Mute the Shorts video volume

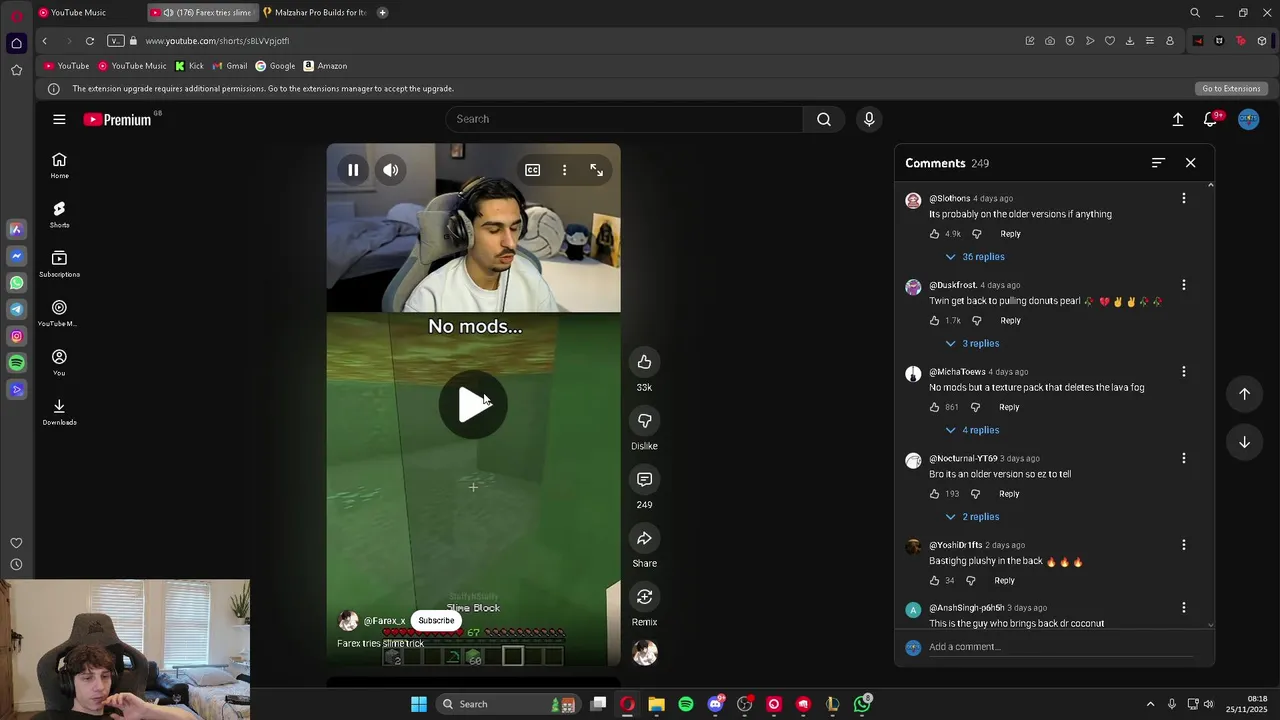(391, 170)
